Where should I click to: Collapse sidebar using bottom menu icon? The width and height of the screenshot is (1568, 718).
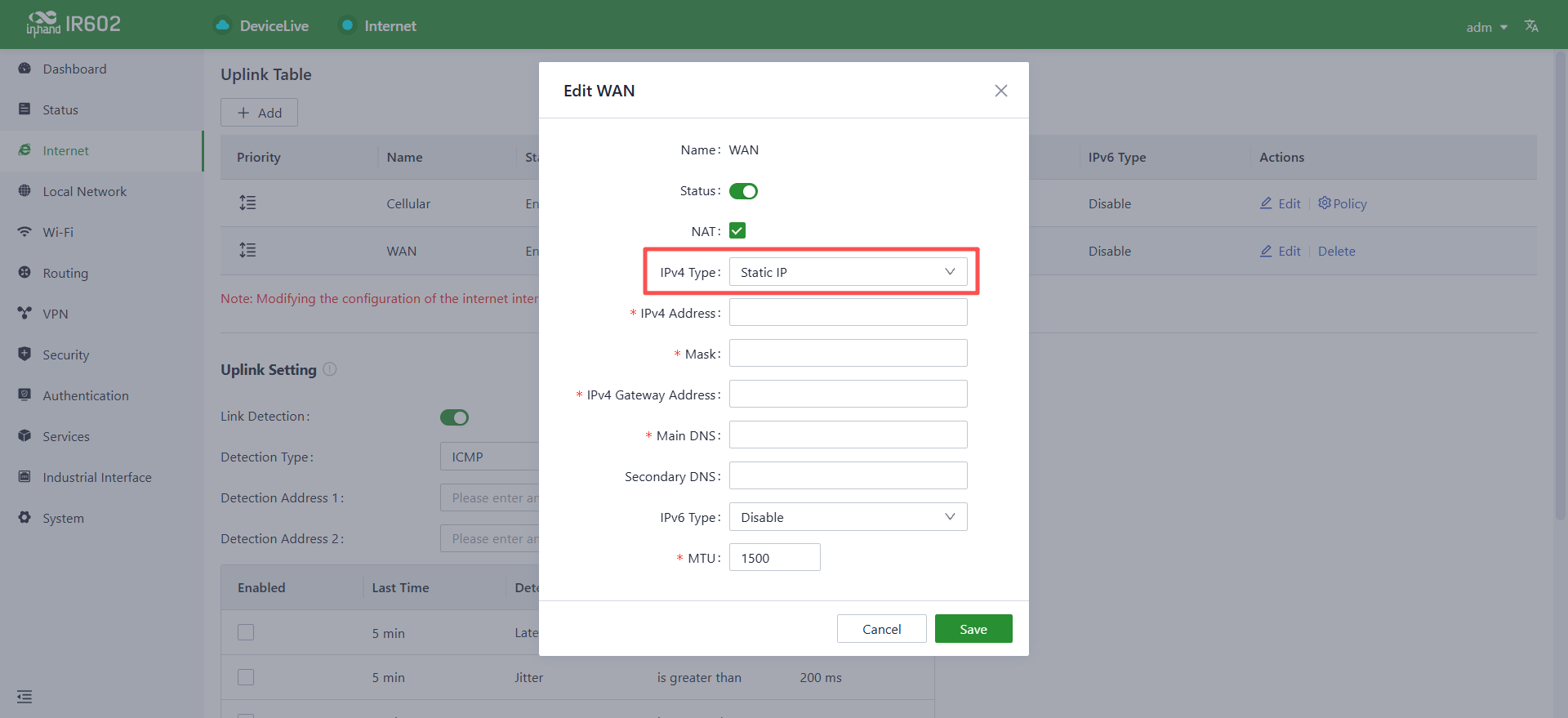[x=24, y=697]
